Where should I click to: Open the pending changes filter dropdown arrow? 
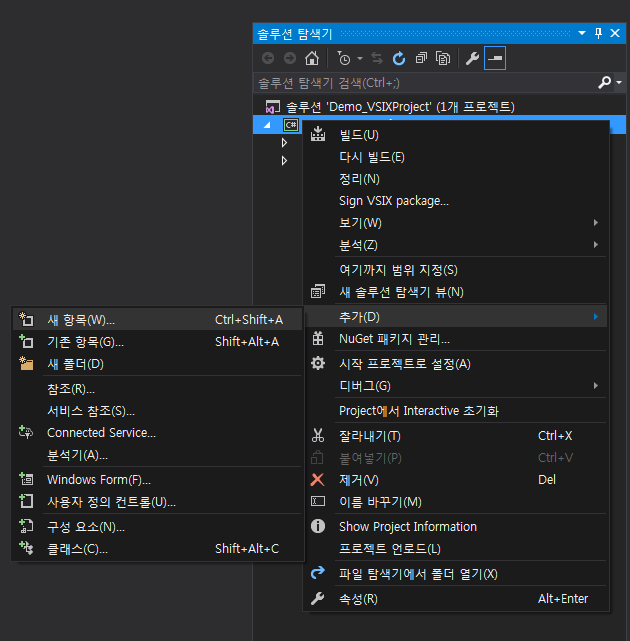pyautogui.click(x=360, y=58)
